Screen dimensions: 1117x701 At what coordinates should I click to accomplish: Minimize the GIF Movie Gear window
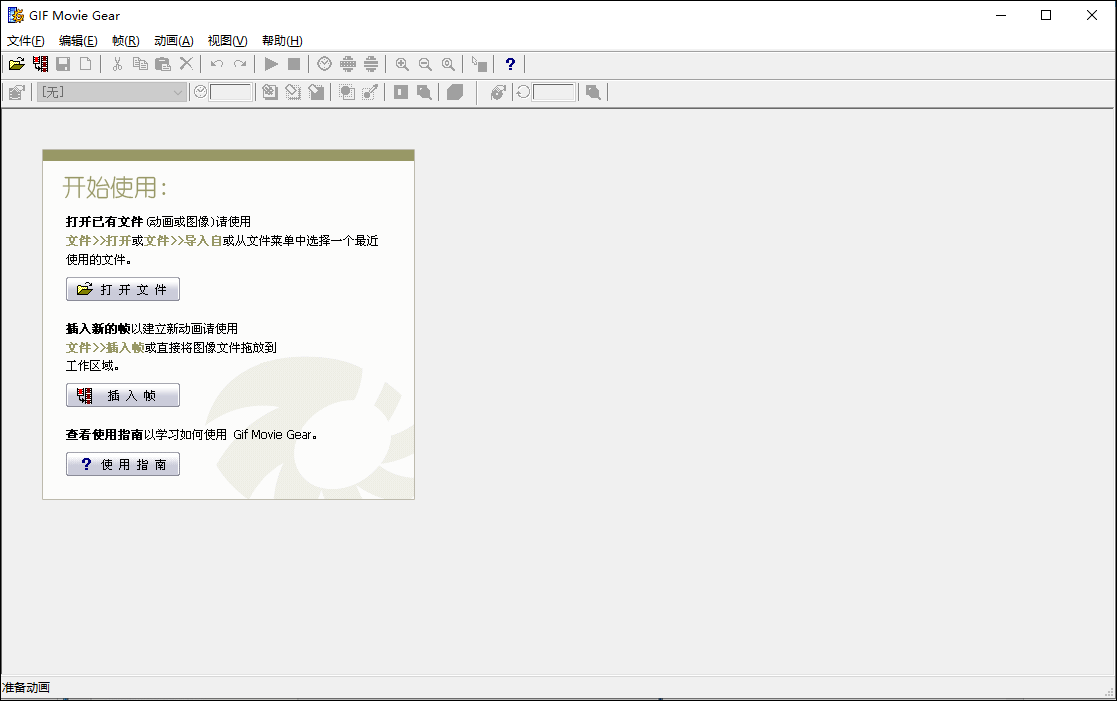[x=1001, y=15]
